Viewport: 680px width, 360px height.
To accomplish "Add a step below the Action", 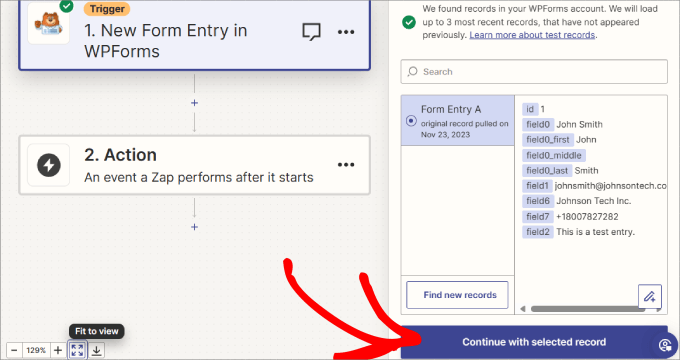I will pos(194,227).
